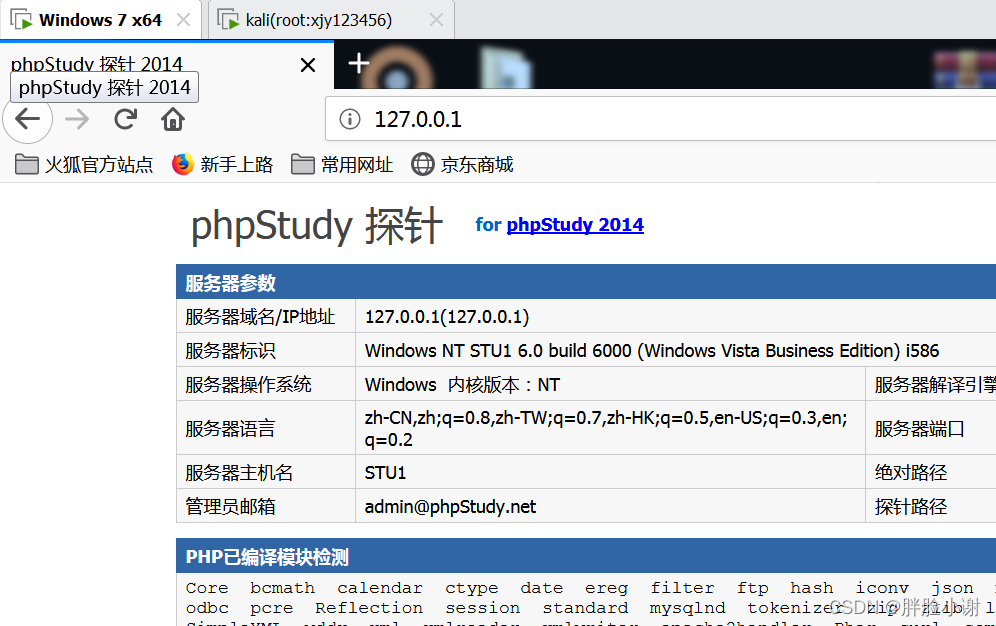Open a new browser tab with plus icon
Viewport: 996px width, 626px height.
point(359,63)
